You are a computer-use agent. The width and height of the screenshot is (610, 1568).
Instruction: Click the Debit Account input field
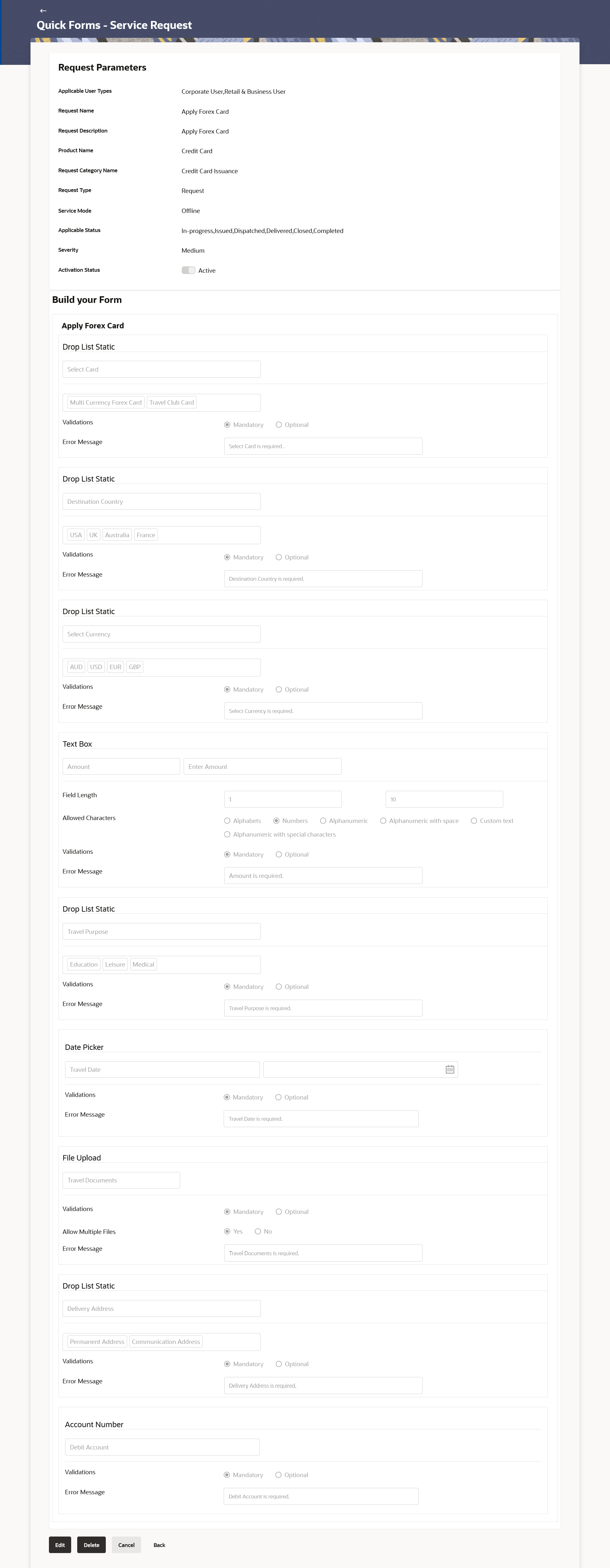pyautogui.click(x=162, y=1447)
